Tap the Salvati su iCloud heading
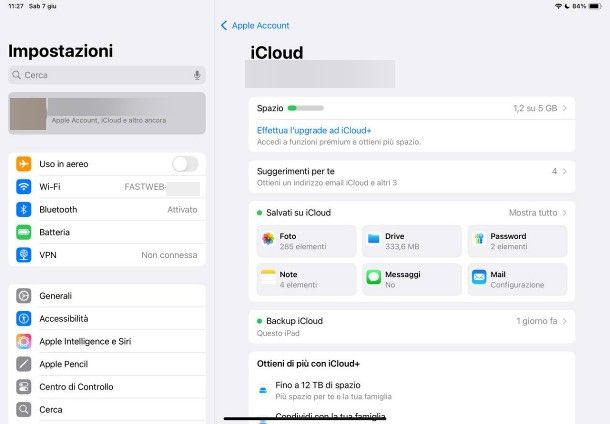The image size is (610, 424). coord(298,213)
